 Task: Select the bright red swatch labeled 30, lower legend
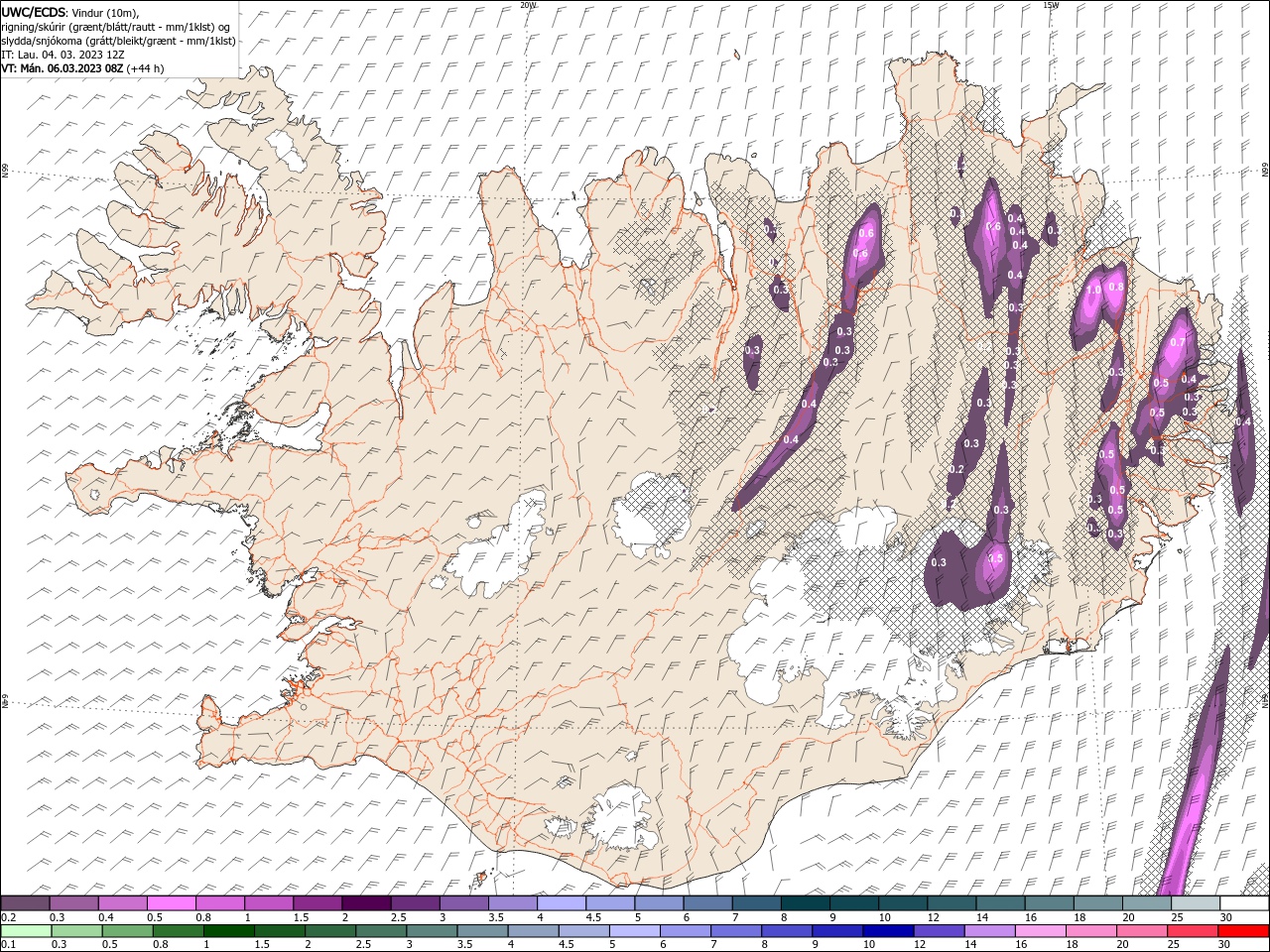tap(1243, 931)
